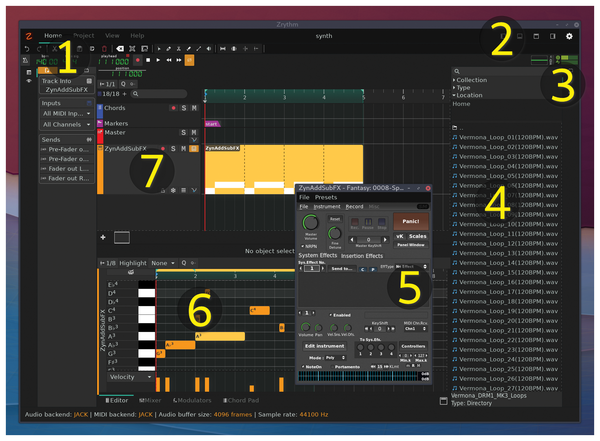Click the Loop selection icon
Screen dimensions: 600x441
[x=144, y=49]
